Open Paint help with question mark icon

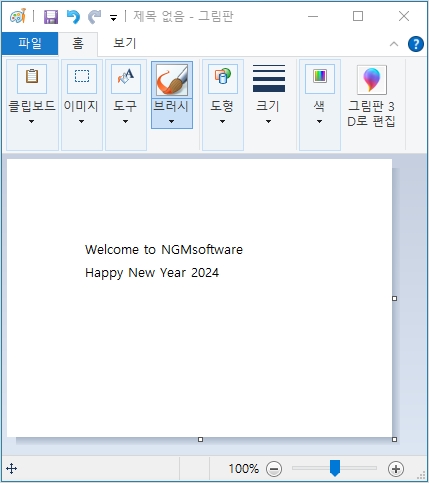416,44
